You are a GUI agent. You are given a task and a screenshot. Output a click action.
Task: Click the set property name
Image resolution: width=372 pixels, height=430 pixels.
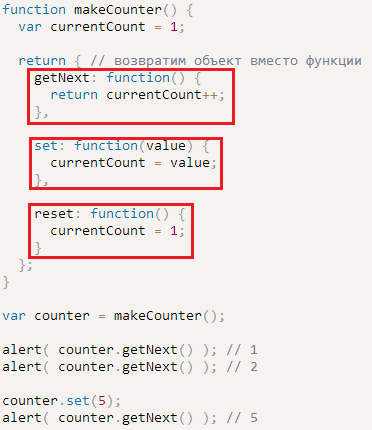pyautogui.click(x=45, y=146)
